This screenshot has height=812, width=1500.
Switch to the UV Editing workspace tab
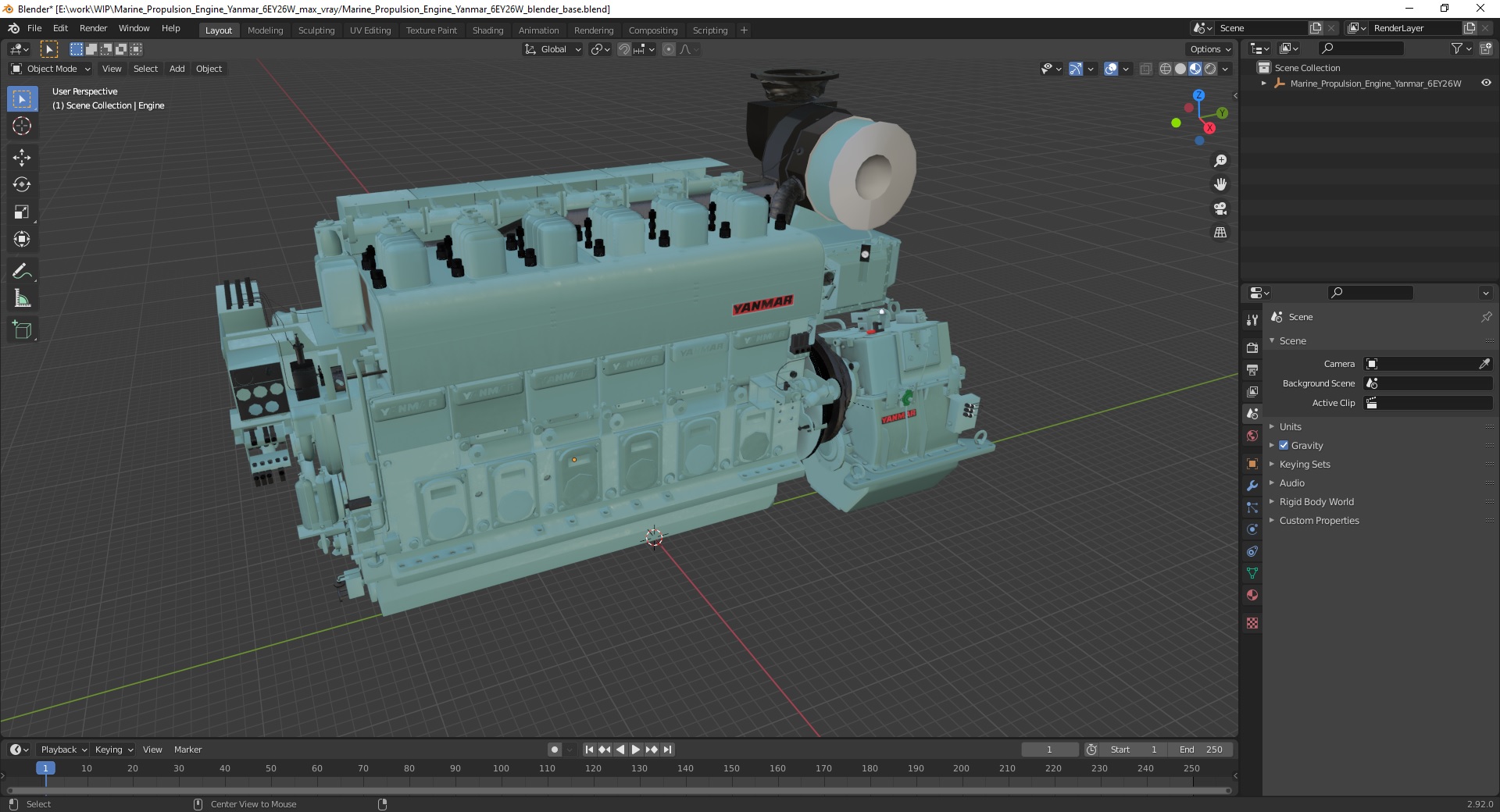pyautogui.click(x=370, y=30)
